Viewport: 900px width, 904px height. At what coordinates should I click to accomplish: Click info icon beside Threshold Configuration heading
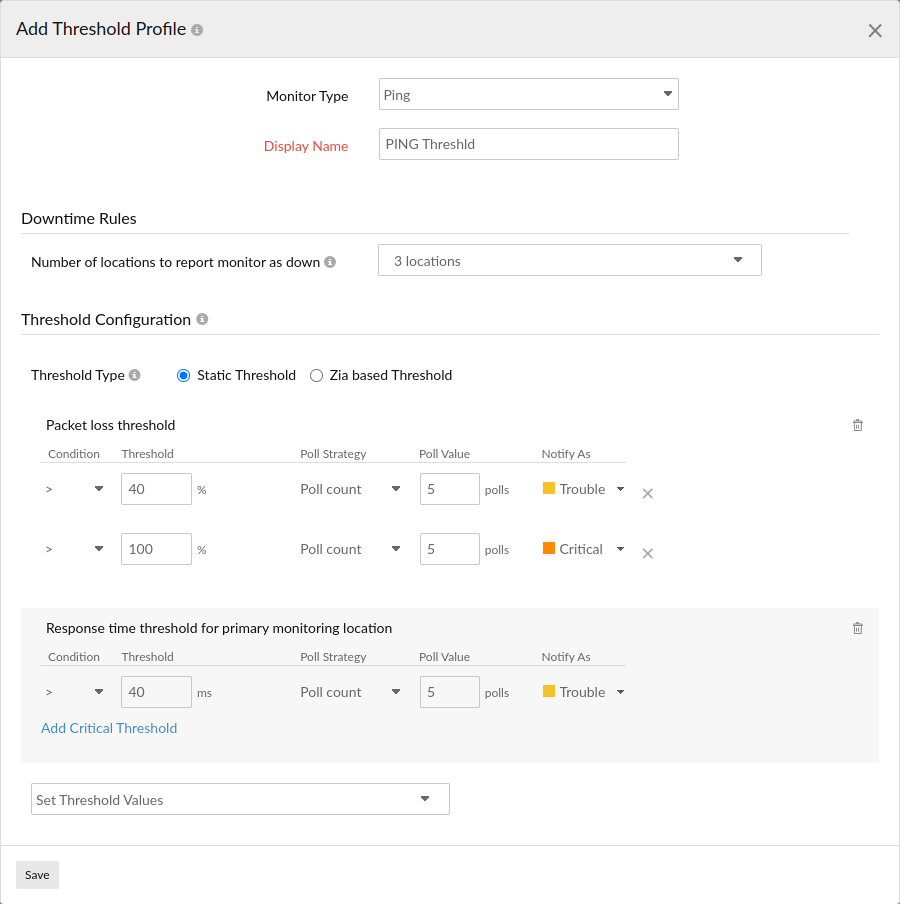[202, 320]
